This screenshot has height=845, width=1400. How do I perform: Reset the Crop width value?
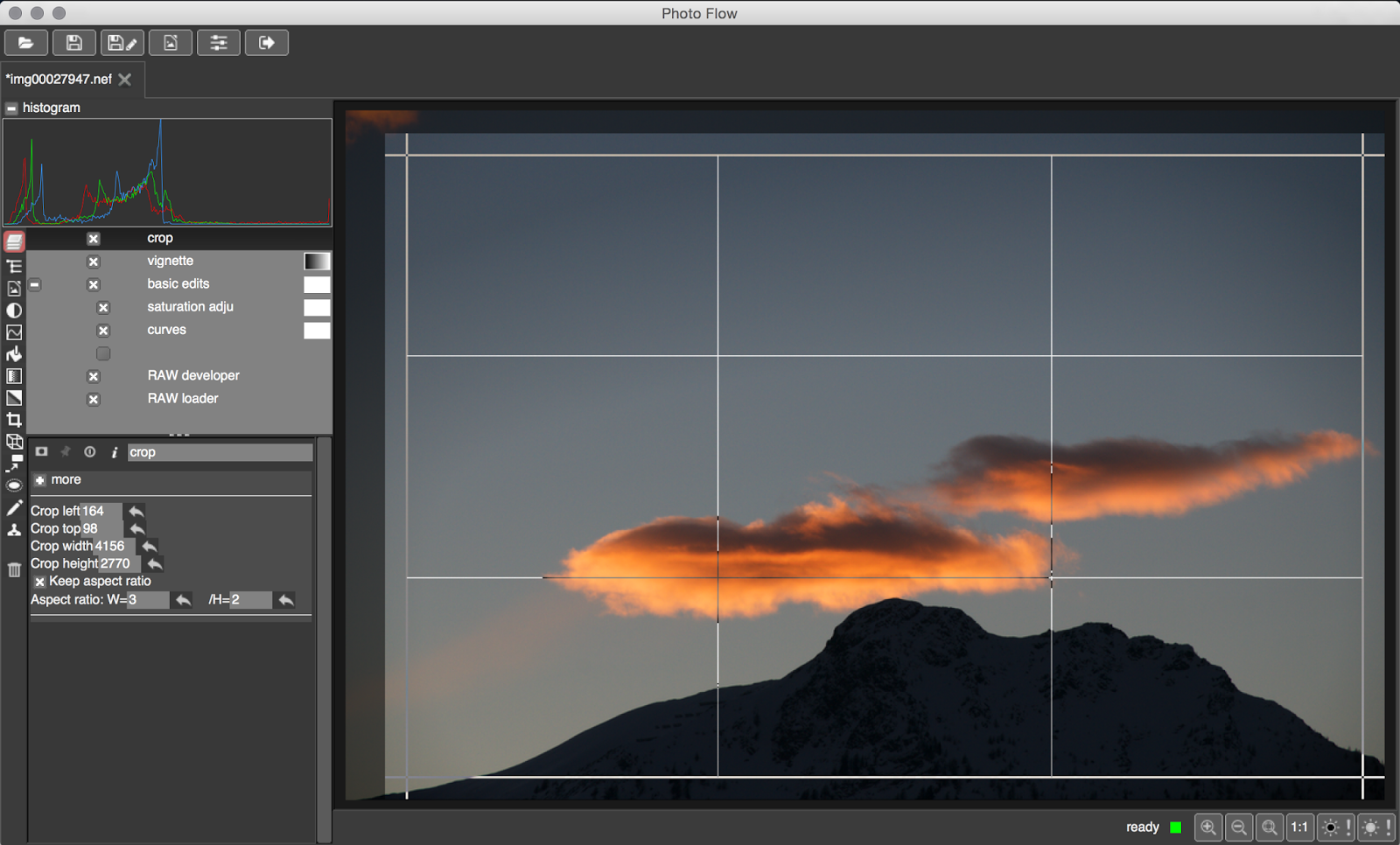click(150, 547)
